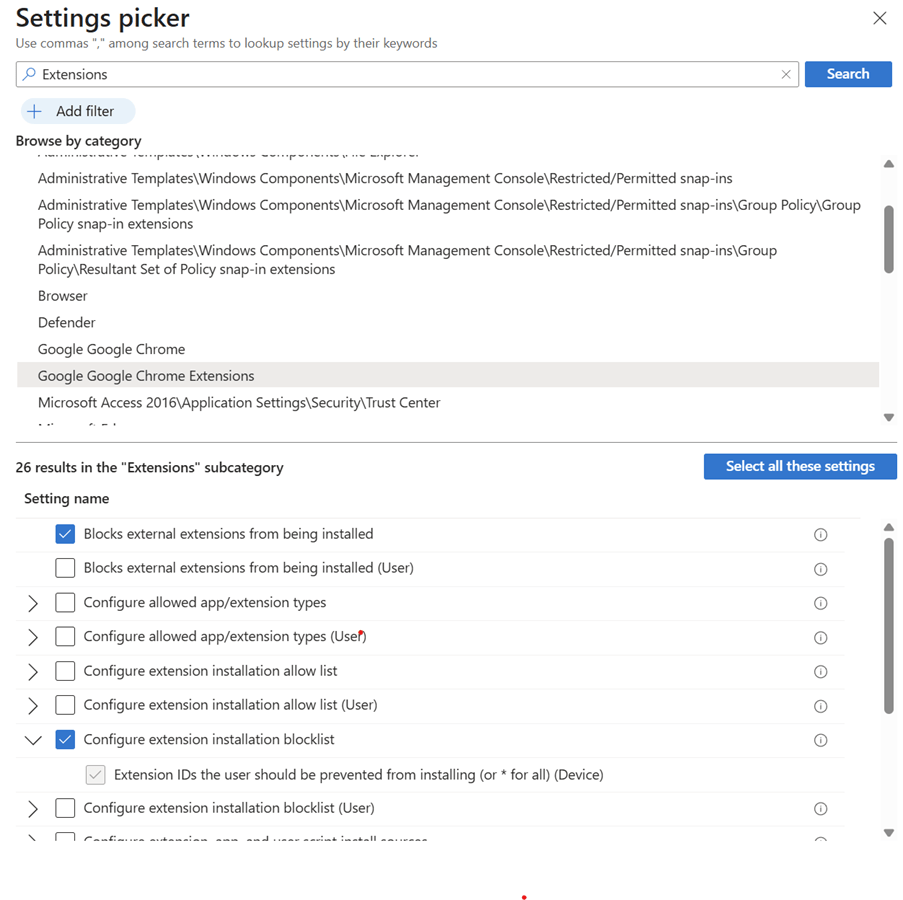Click info icon for Configure extension installation blocklist (User)

pos(820,808)
